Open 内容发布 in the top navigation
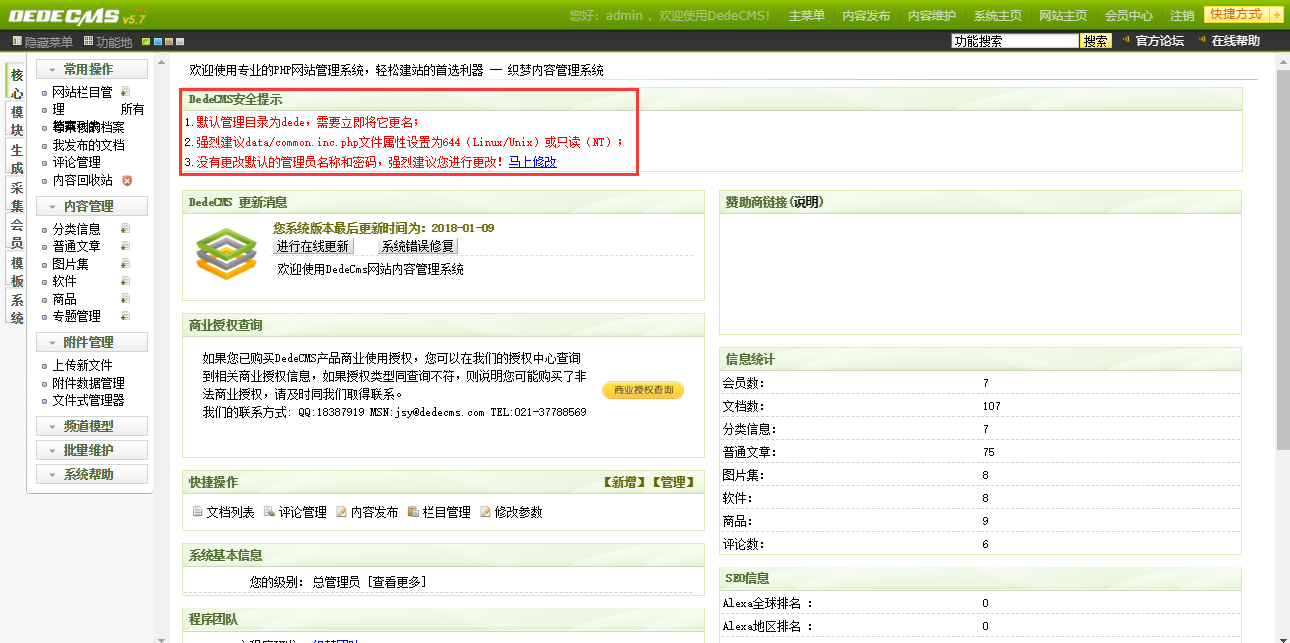This screenshot has width=1290, height=643. (x=866, y=16)
